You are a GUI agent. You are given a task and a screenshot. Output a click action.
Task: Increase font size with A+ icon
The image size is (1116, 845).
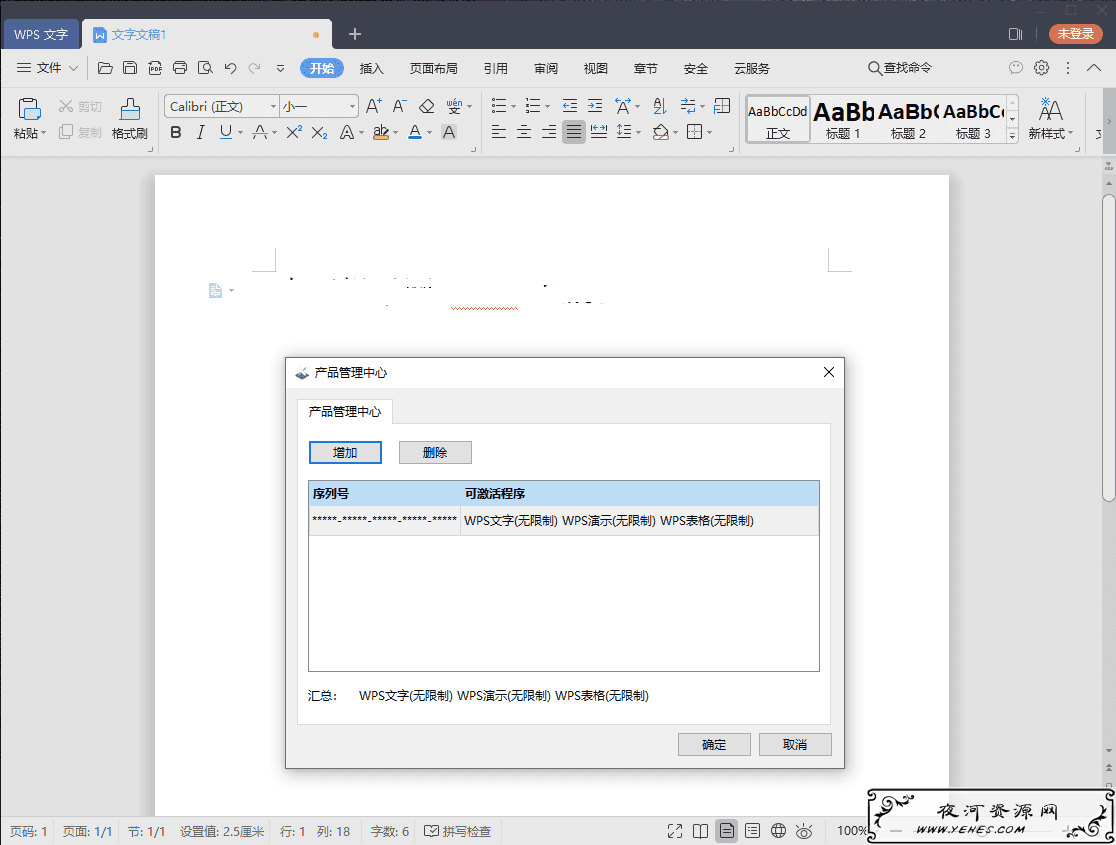(374, 107)
